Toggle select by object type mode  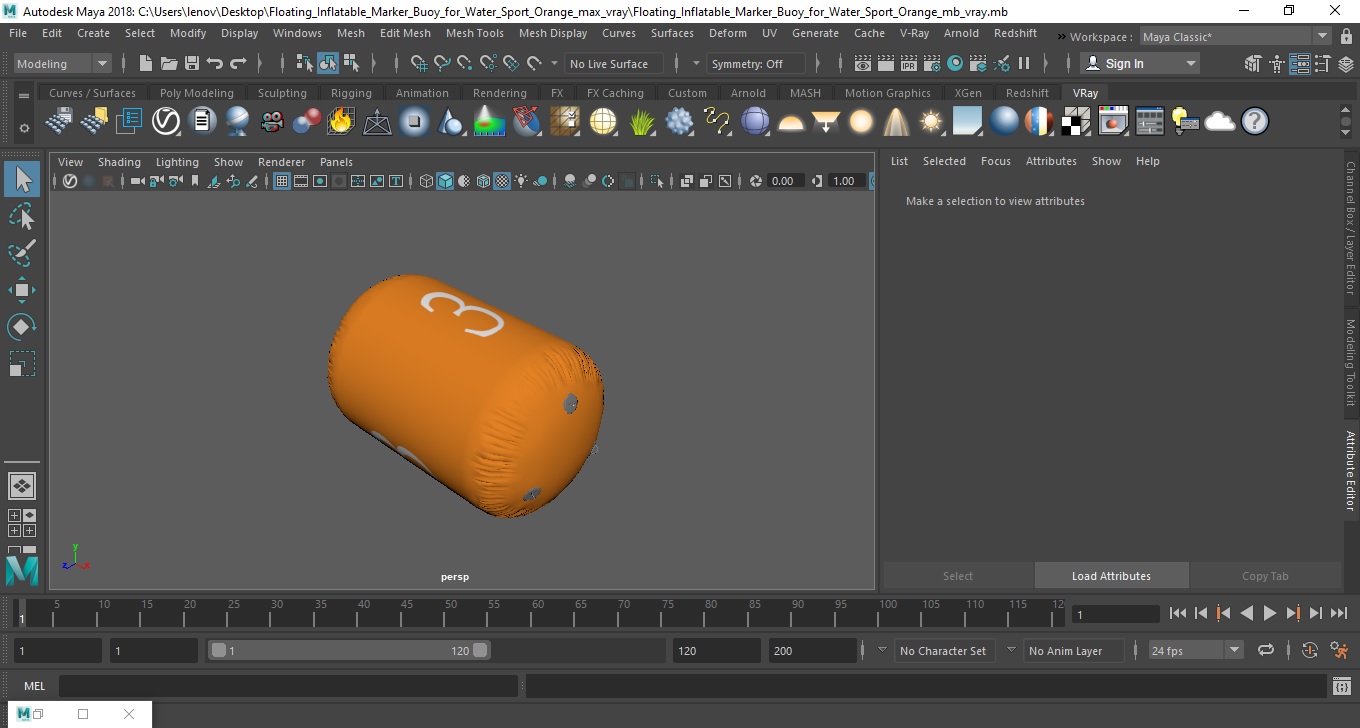click(x=328, y=63)
